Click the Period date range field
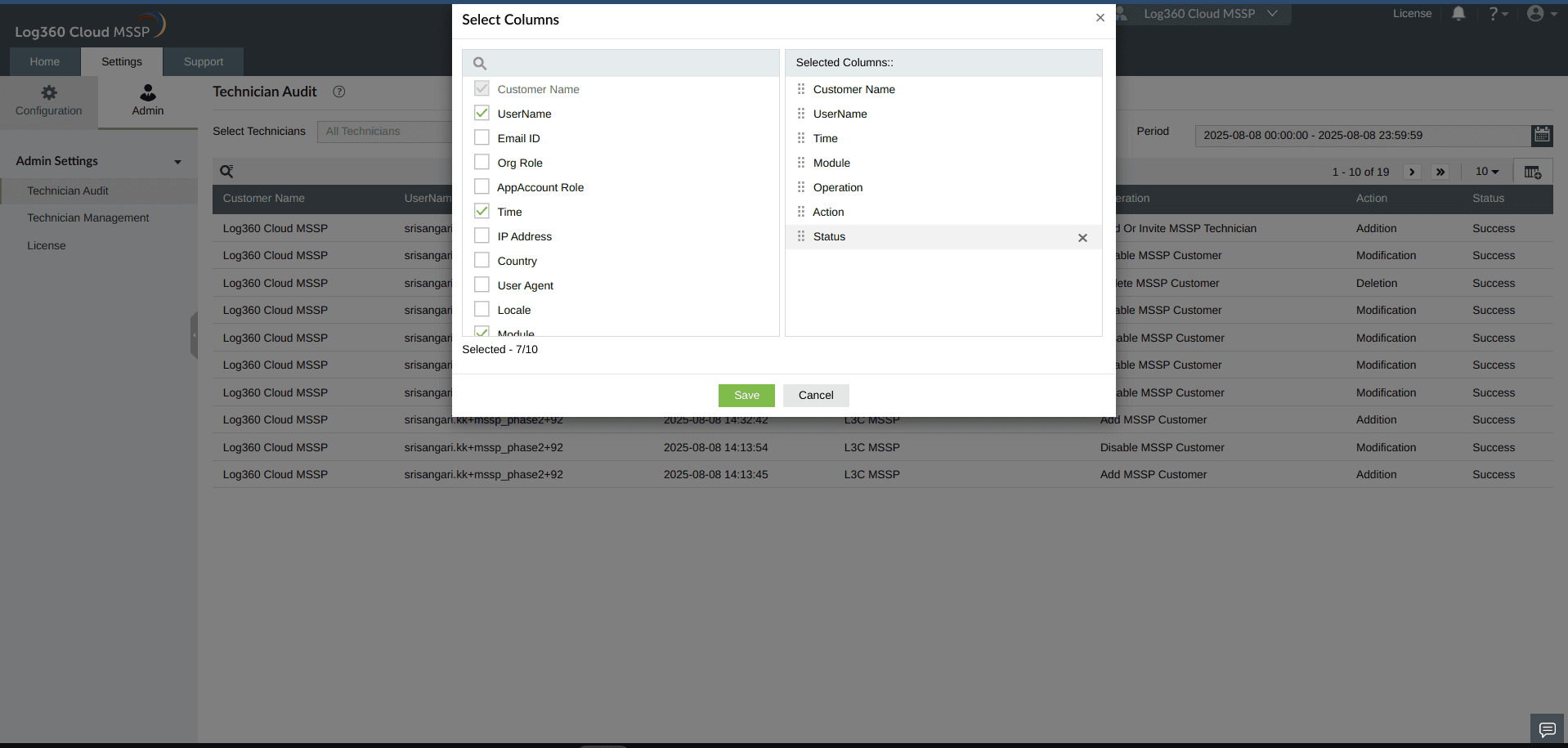Screen dimensions: 1568x748 coord(1363,136)
